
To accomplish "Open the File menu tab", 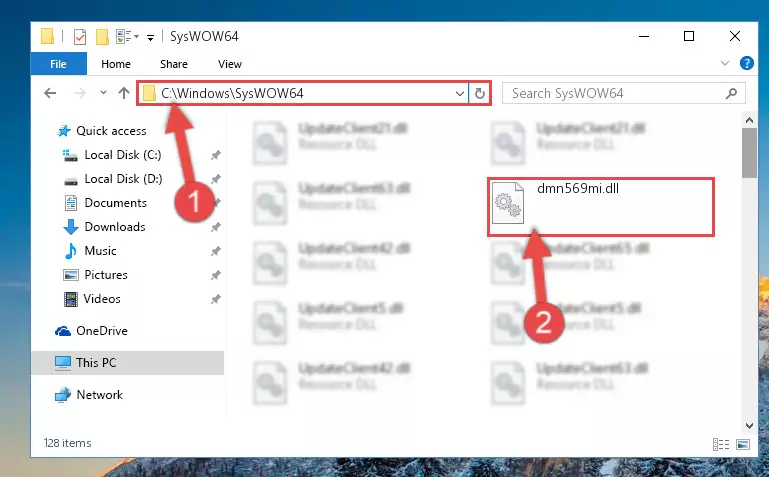I will 58,64.
